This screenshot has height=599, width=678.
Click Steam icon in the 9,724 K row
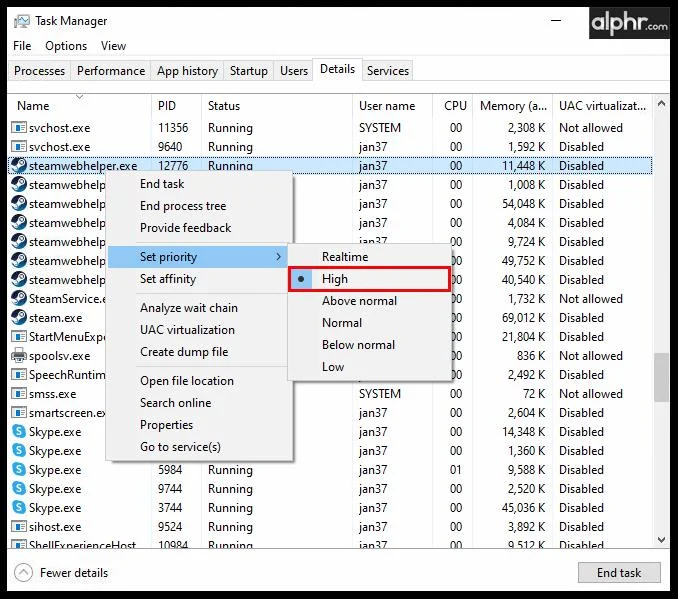(x=19, y=242)
